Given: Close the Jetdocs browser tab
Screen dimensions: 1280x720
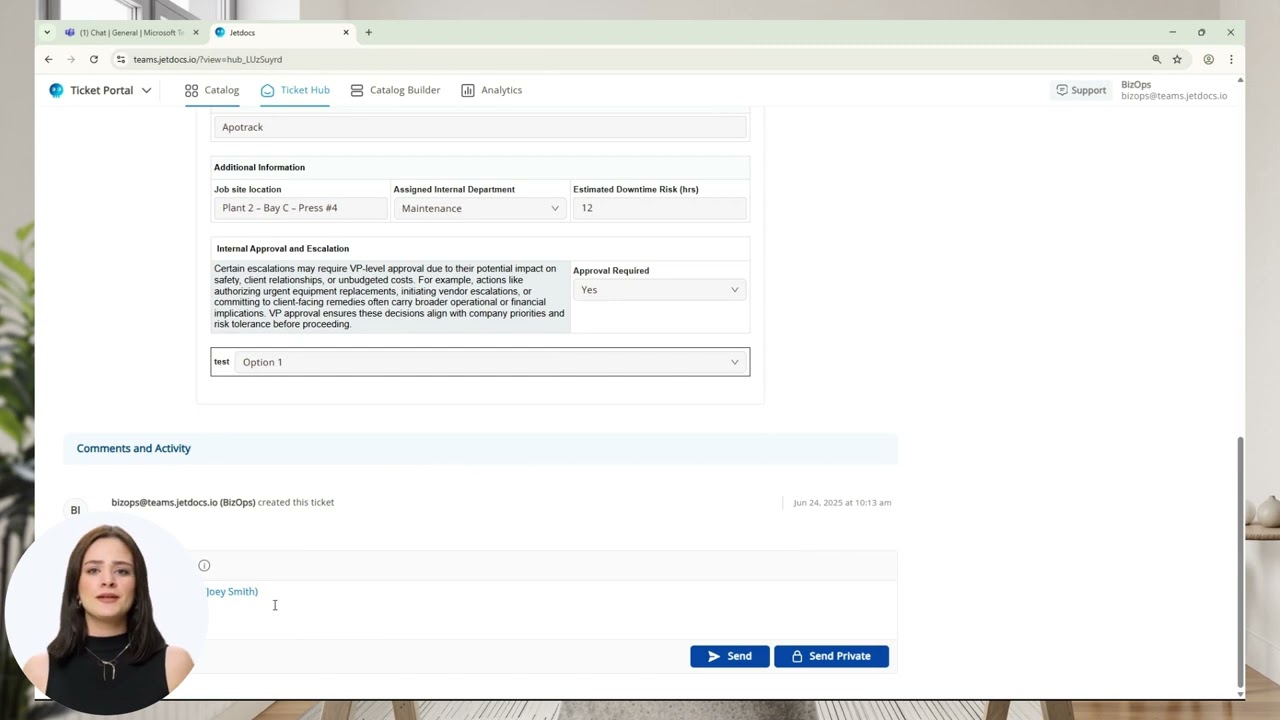Looking at the screenshot, I should coord(346,32).
